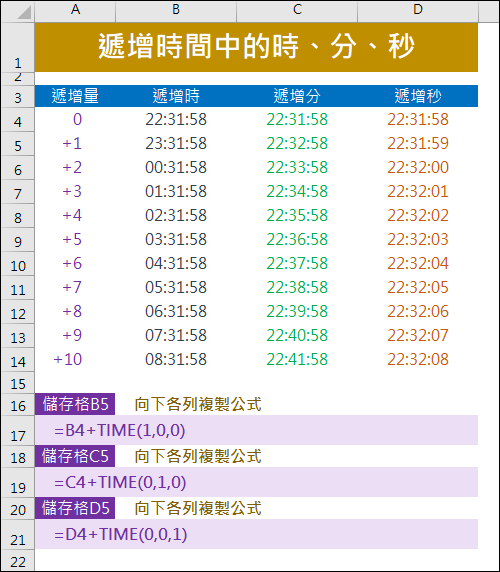Select orange cell 22:32:04
This screenshot has width=500, height=572.
click(418, 264)
